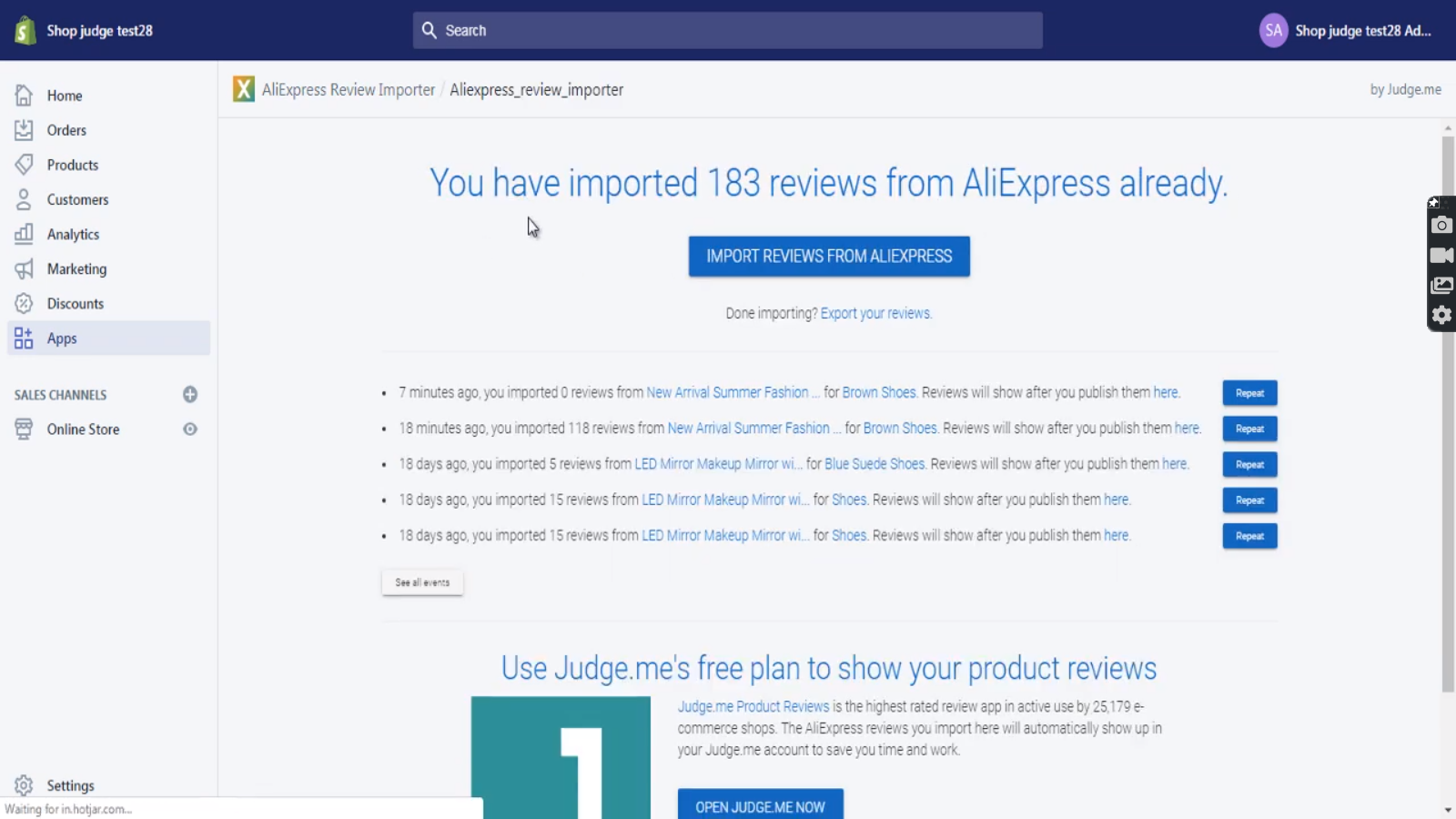Open the Customers menu item
Screen dimensions: 1456x819
[77, 199]
